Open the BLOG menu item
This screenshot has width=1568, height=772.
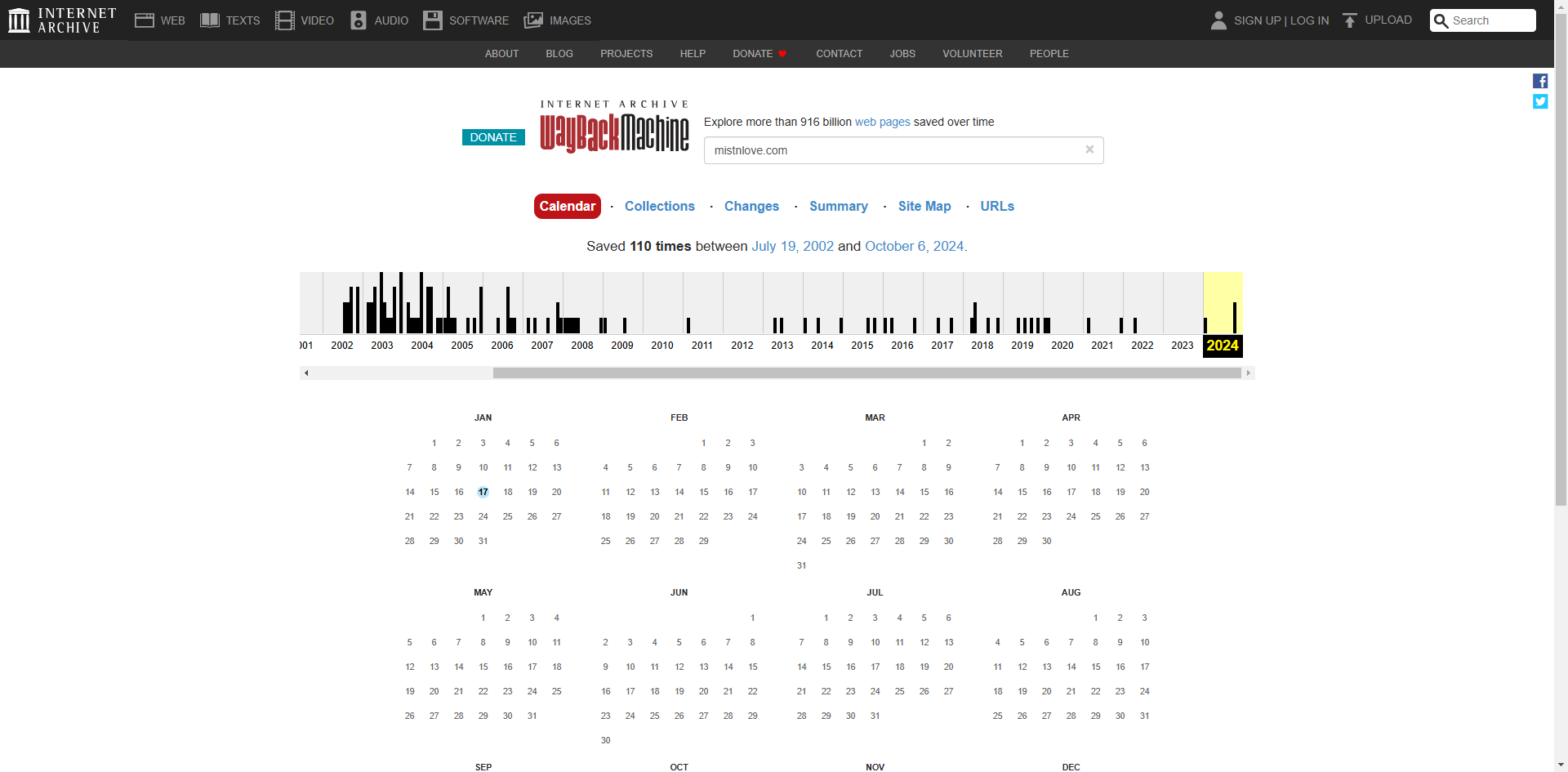559,54
